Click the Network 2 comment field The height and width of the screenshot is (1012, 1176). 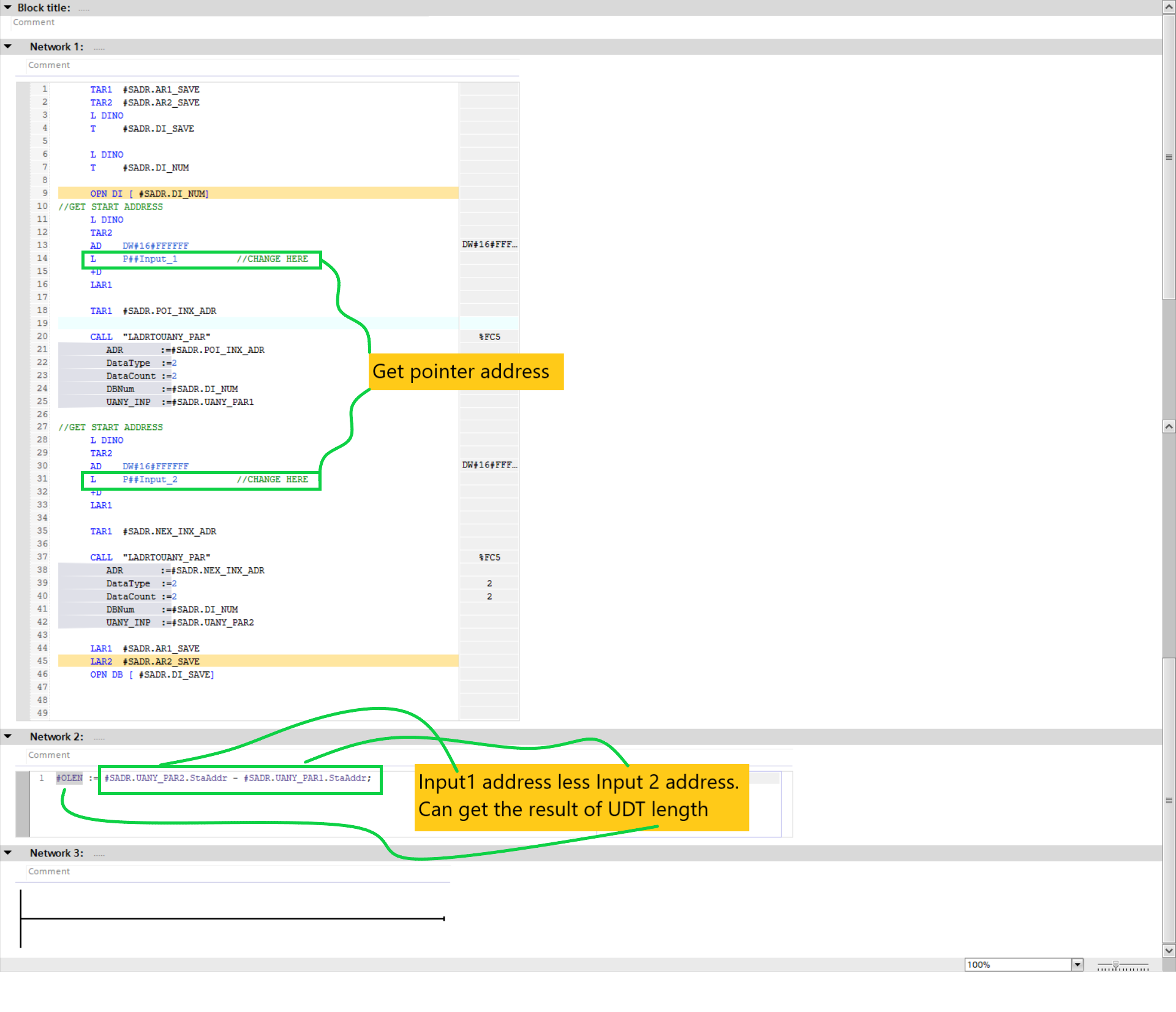click(49, 755)
